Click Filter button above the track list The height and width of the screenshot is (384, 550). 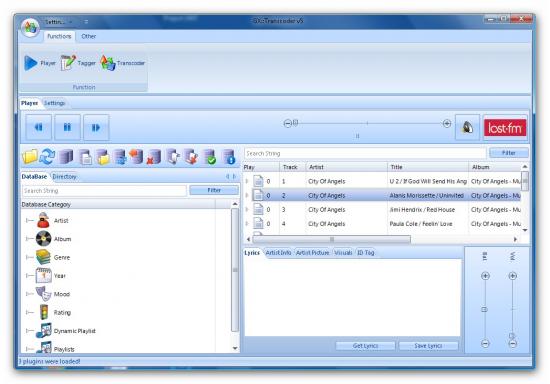click(x=509, y=153)
